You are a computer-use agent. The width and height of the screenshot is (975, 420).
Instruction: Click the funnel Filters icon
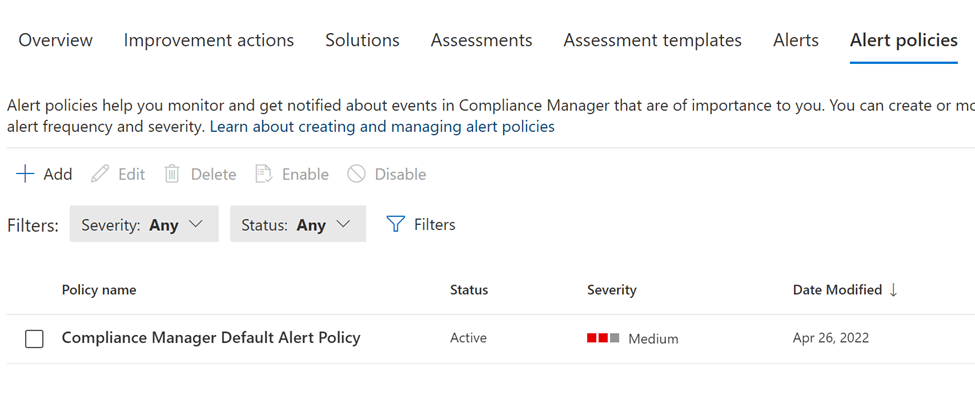[395, 224]
